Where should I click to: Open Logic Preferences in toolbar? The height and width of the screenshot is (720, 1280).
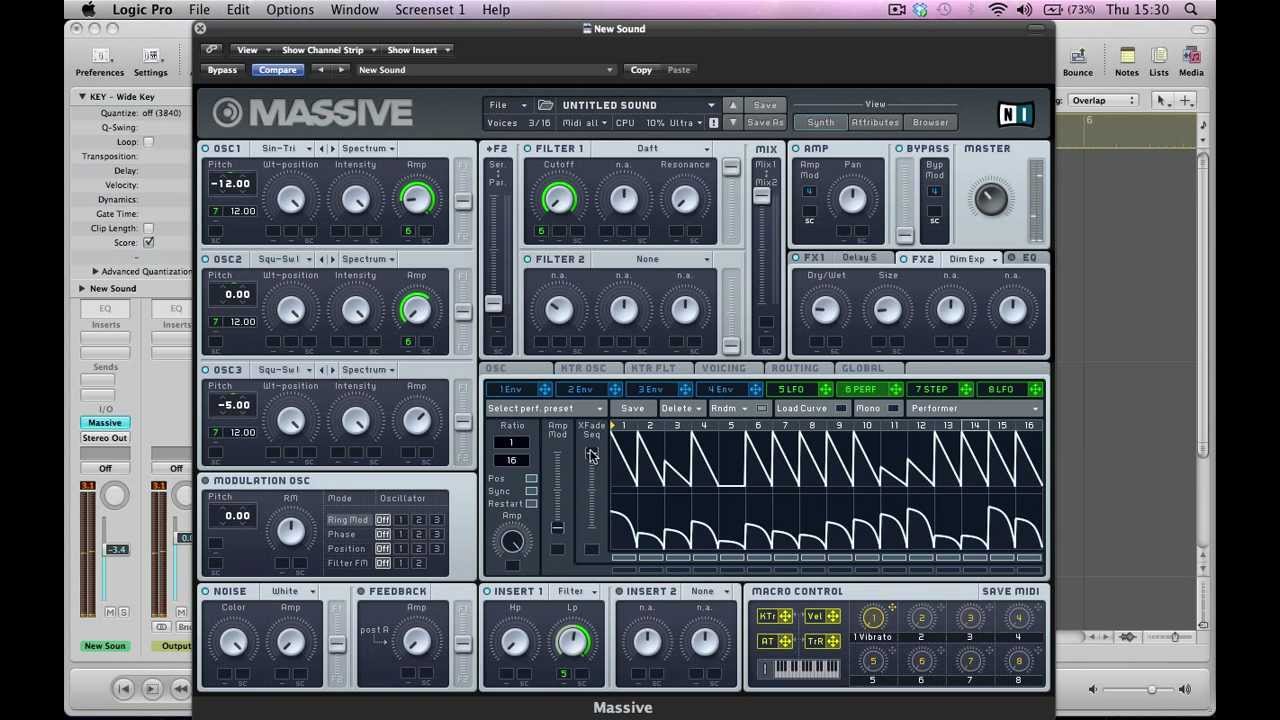click(x=99, y=62)
